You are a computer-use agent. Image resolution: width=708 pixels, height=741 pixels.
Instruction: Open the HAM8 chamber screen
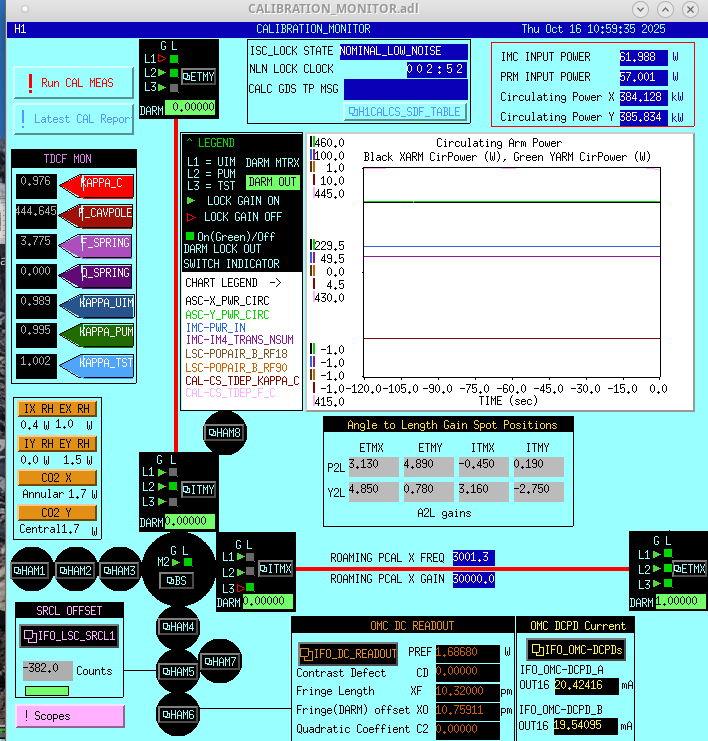[x=223, y=432]
